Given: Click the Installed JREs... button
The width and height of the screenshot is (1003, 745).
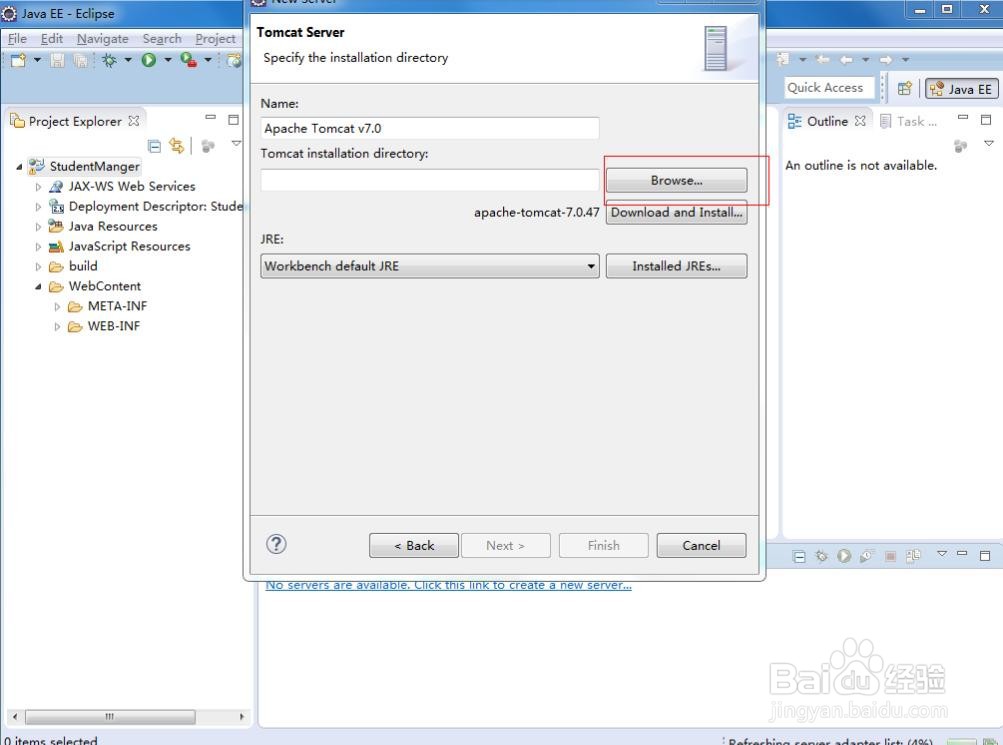Looking at the screenshot, I should (676, 266).
